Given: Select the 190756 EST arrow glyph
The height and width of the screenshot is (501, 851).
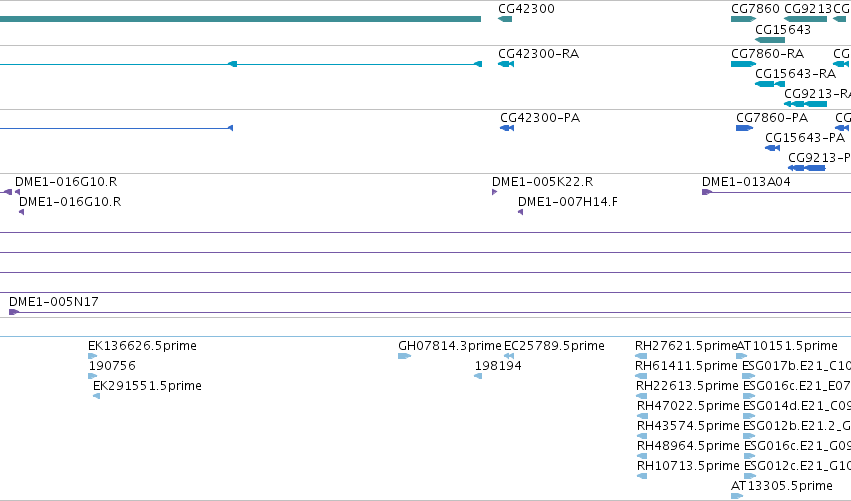Looking at the screenshot, I should [92, 376].
